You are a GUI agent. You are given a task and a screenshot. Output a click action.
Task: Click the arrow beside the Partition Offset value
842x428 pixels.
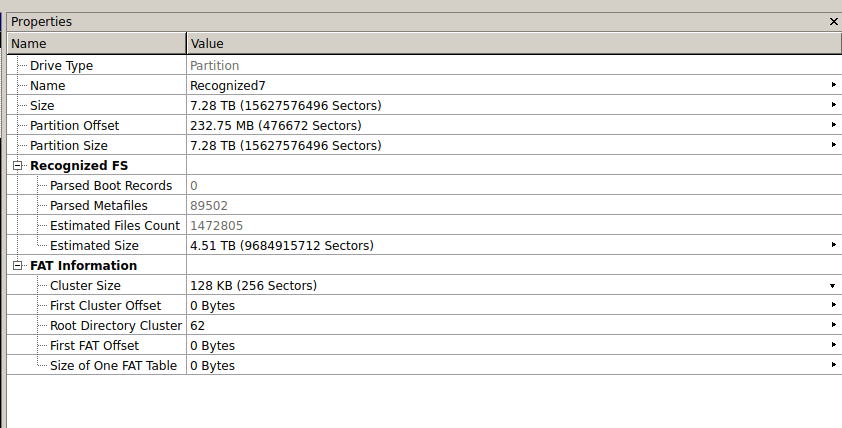833,125
